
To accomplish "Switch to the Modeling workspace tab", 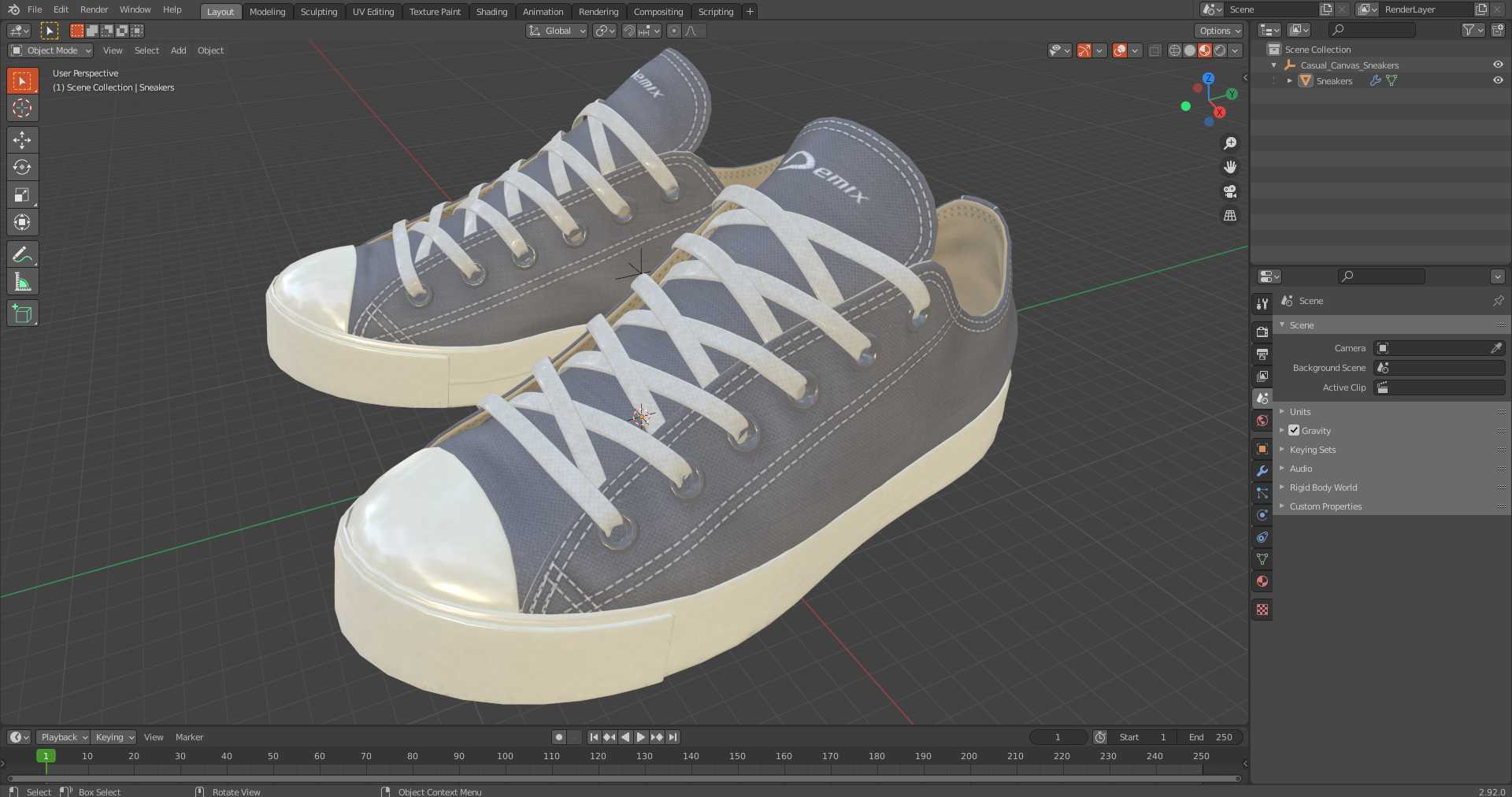I will pyautogui.click(x=267, y=12).
